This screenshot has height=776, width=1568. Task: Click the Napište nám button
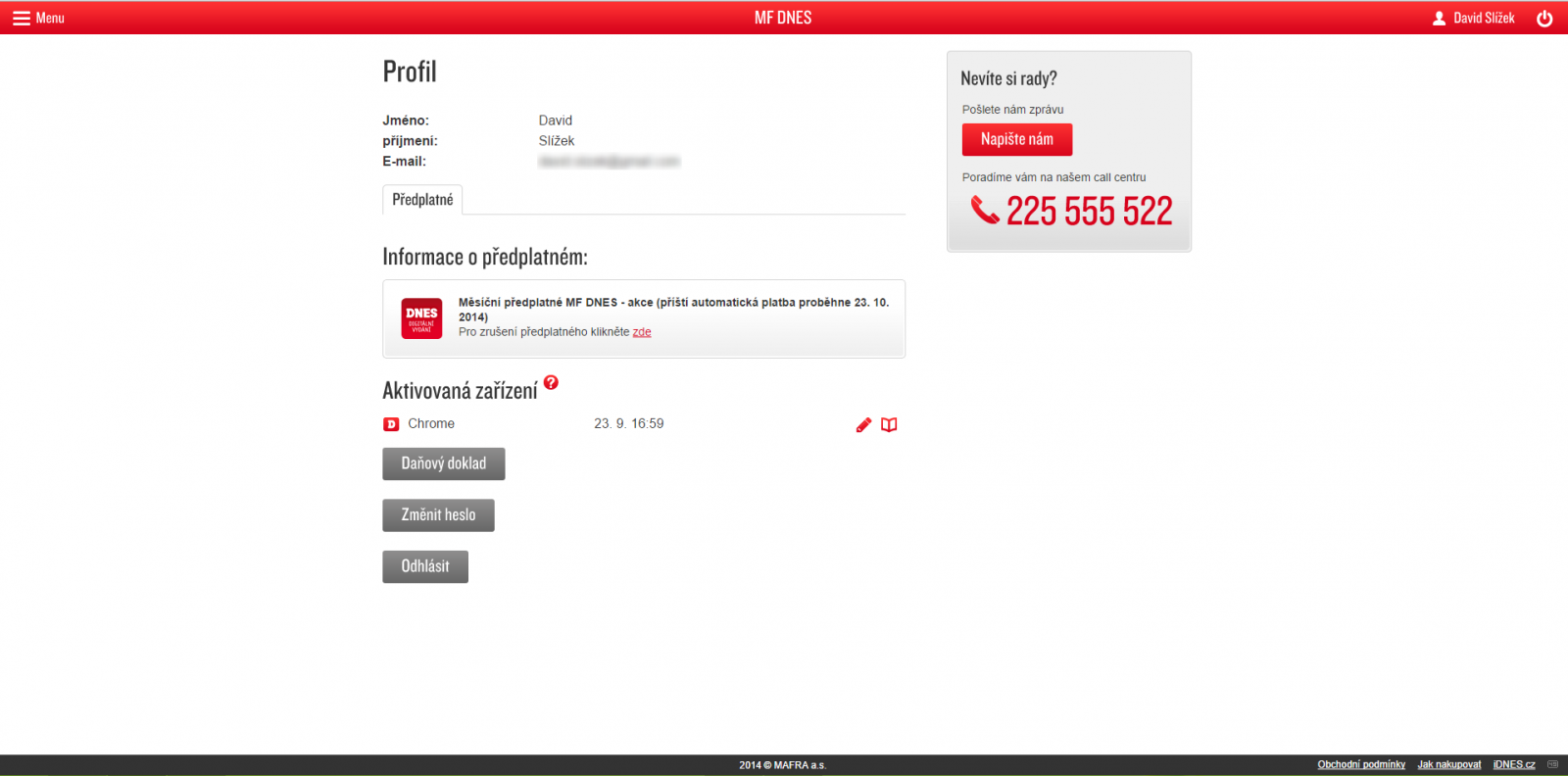tap(1017, 139)
